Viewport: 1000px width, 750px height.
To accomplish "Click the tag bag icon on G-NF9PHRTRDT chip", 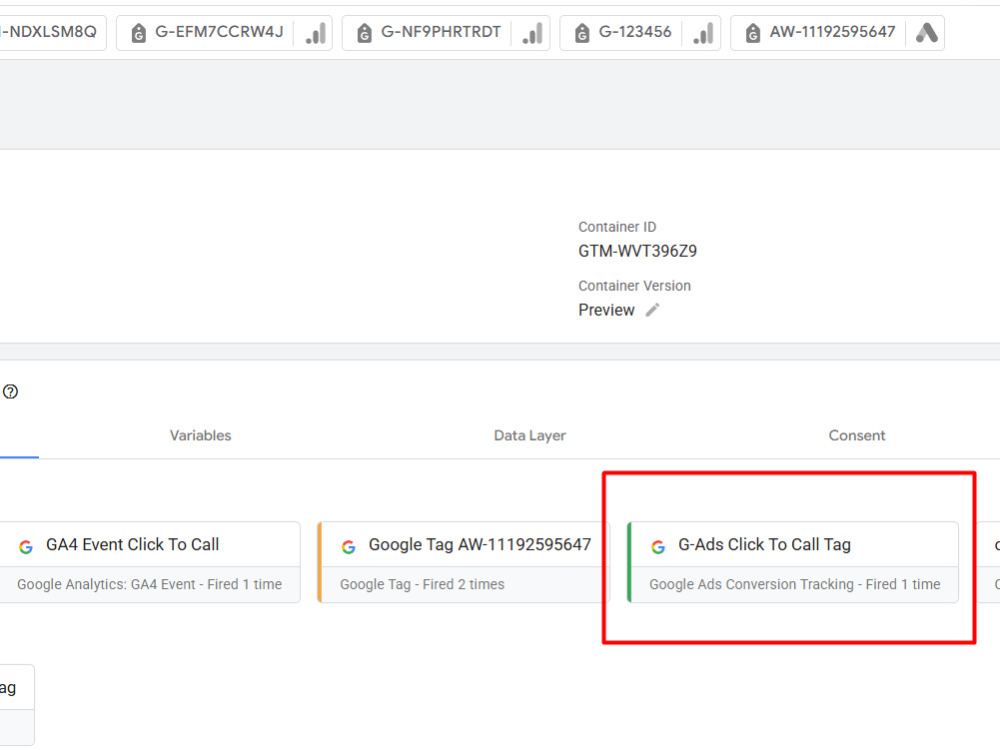I will click(364, 33).
